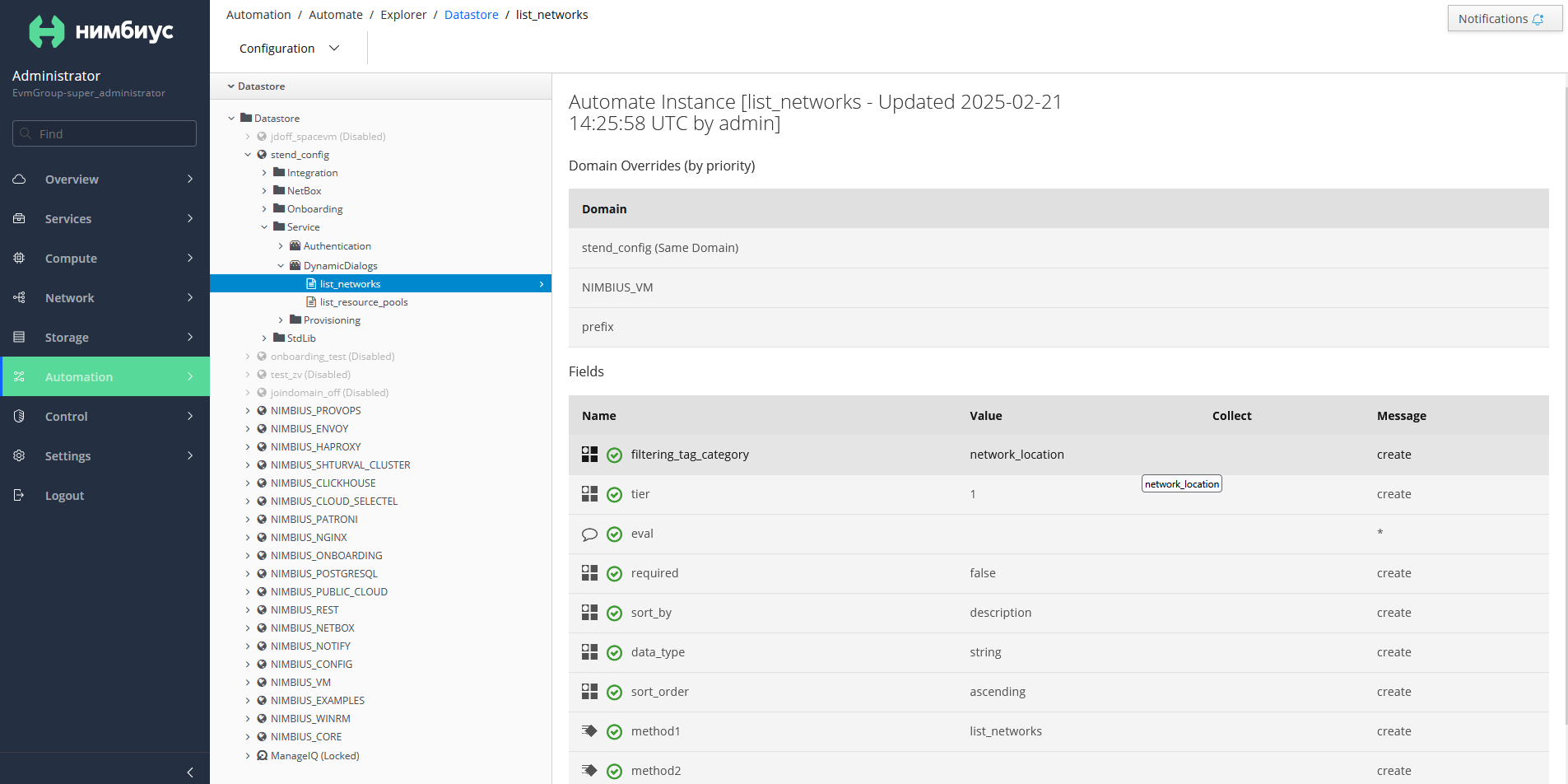Click the method arrow icon beside method1
The image size is (1568, 784).
coord(589,730)
